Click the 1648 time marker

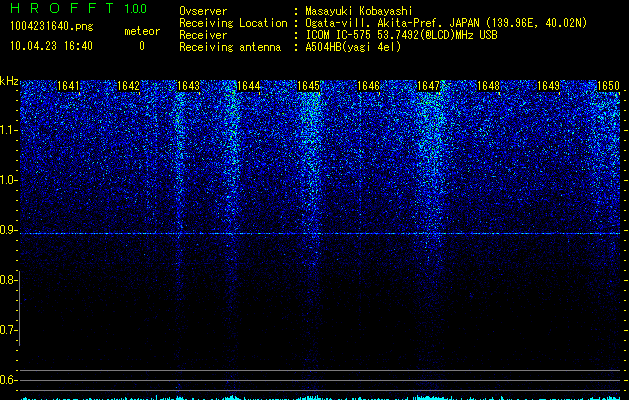[x=488, y=86]
